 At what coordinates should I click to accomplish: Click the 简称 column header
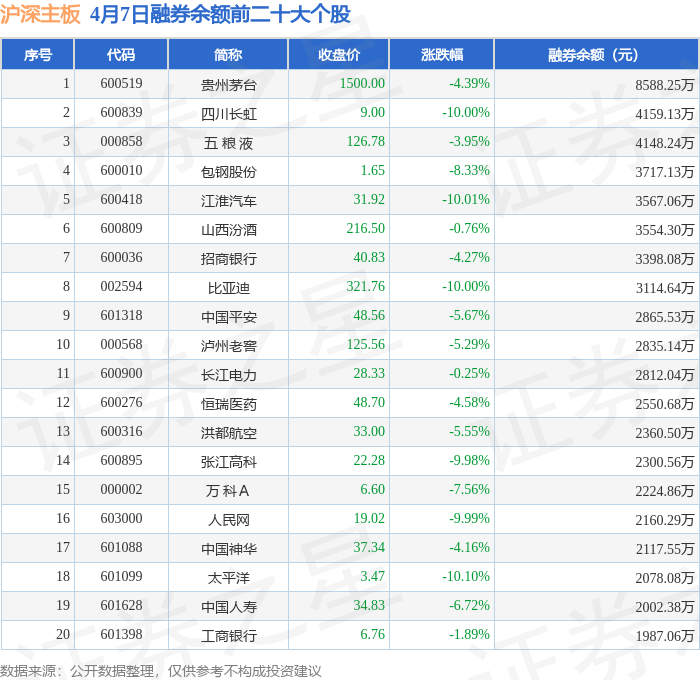pyautogui.click(x=228, y=54)
